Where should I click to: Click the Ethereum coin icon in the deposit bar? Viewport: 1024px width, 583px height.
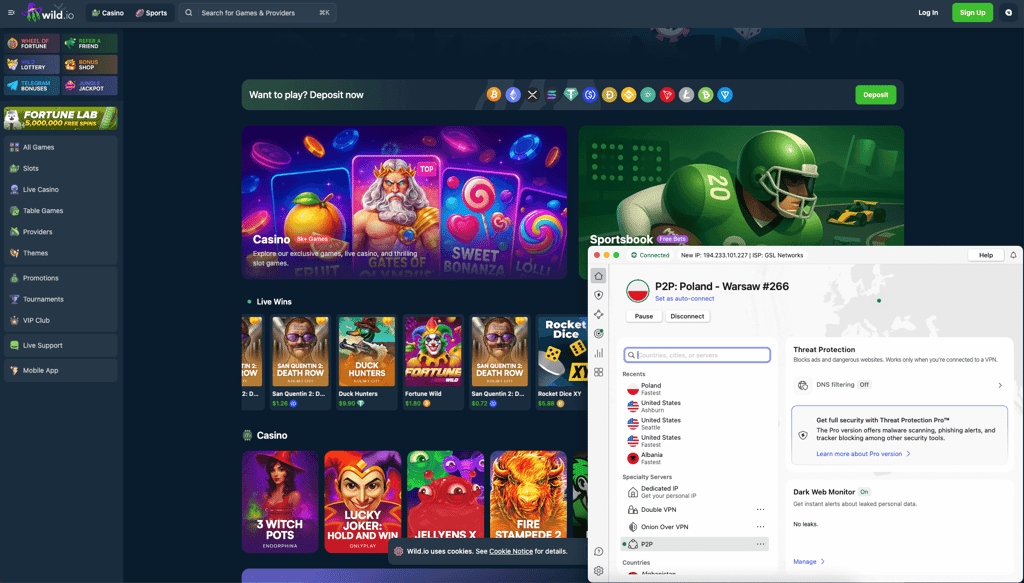(x=513, y=95)
